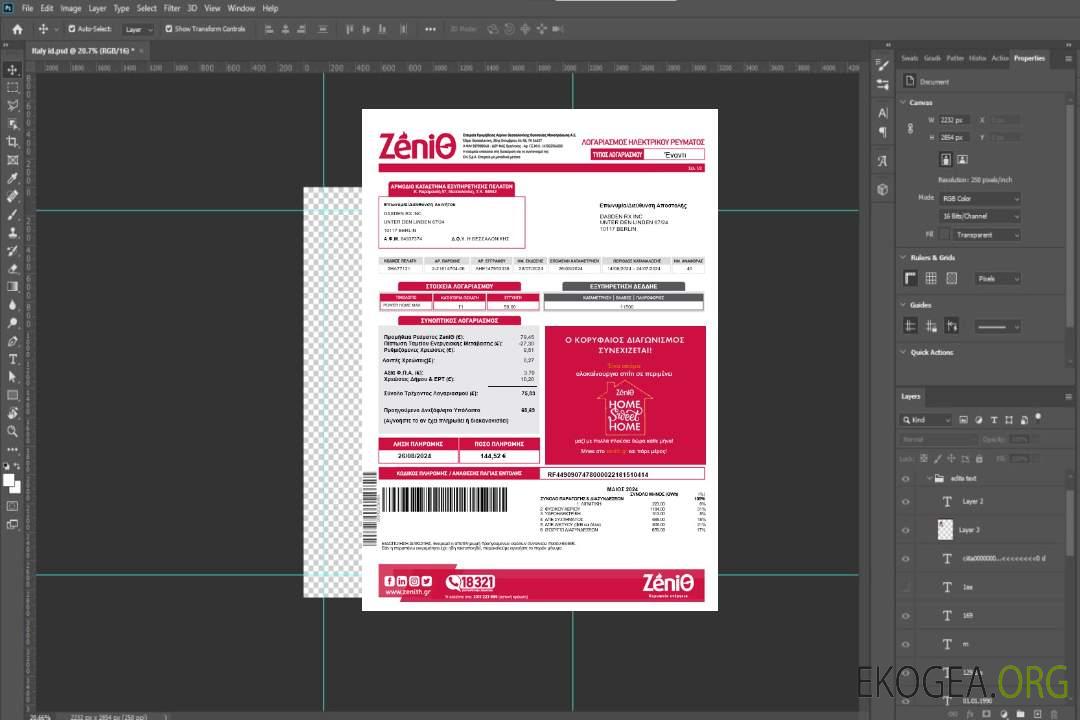Toggle the grid icon in Rulers & Grids

(x=931, y=278)
